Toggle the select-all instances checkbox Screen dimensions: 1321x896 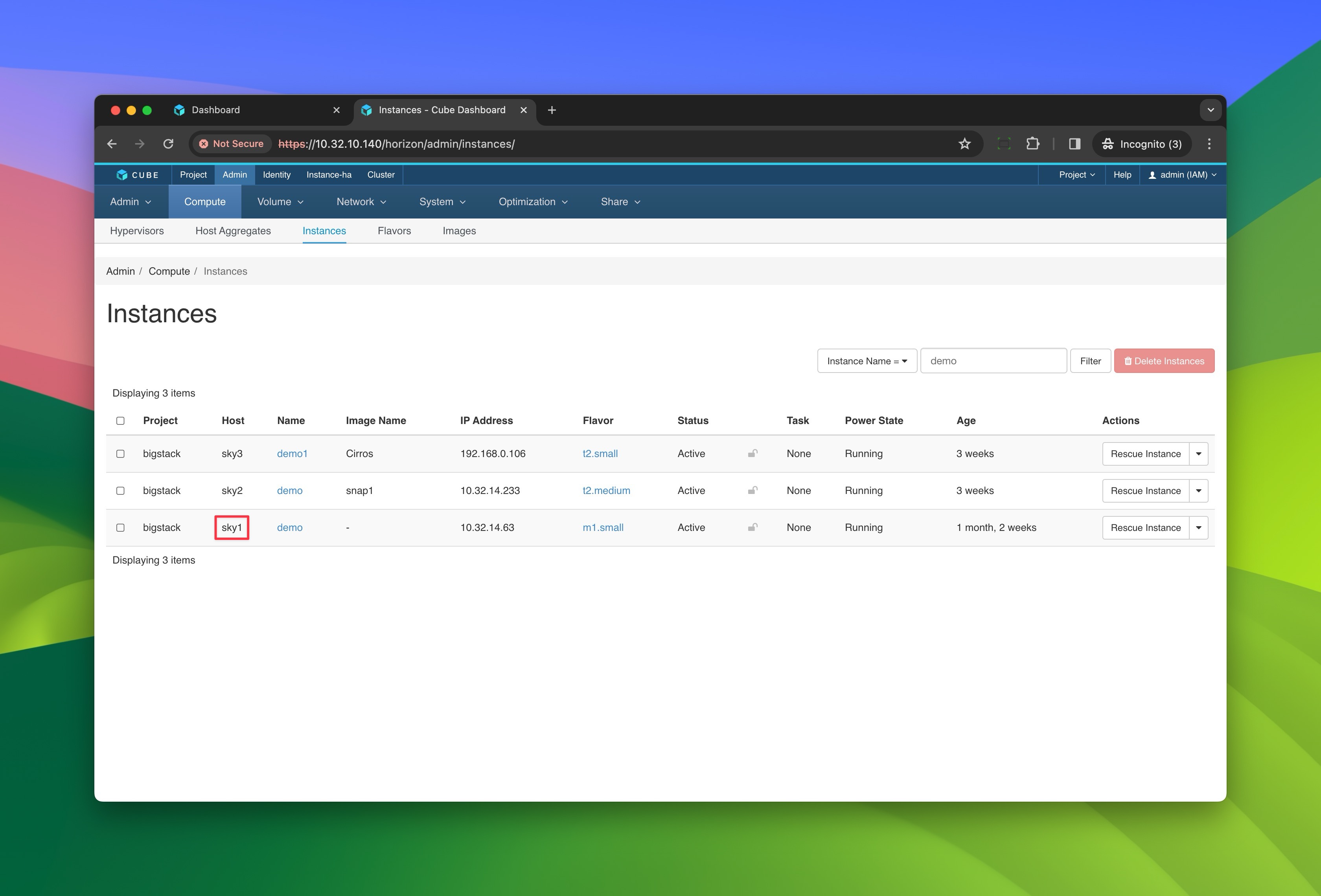[121, 421]
